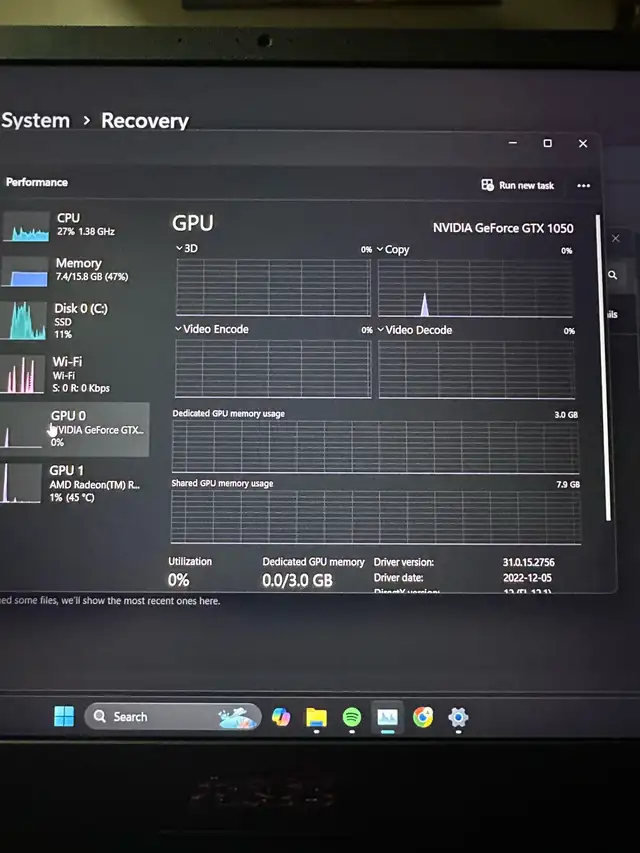Click the driver version 31.0.15.2756 value
This screenshot has width=640, height=853.
point(528,563)
